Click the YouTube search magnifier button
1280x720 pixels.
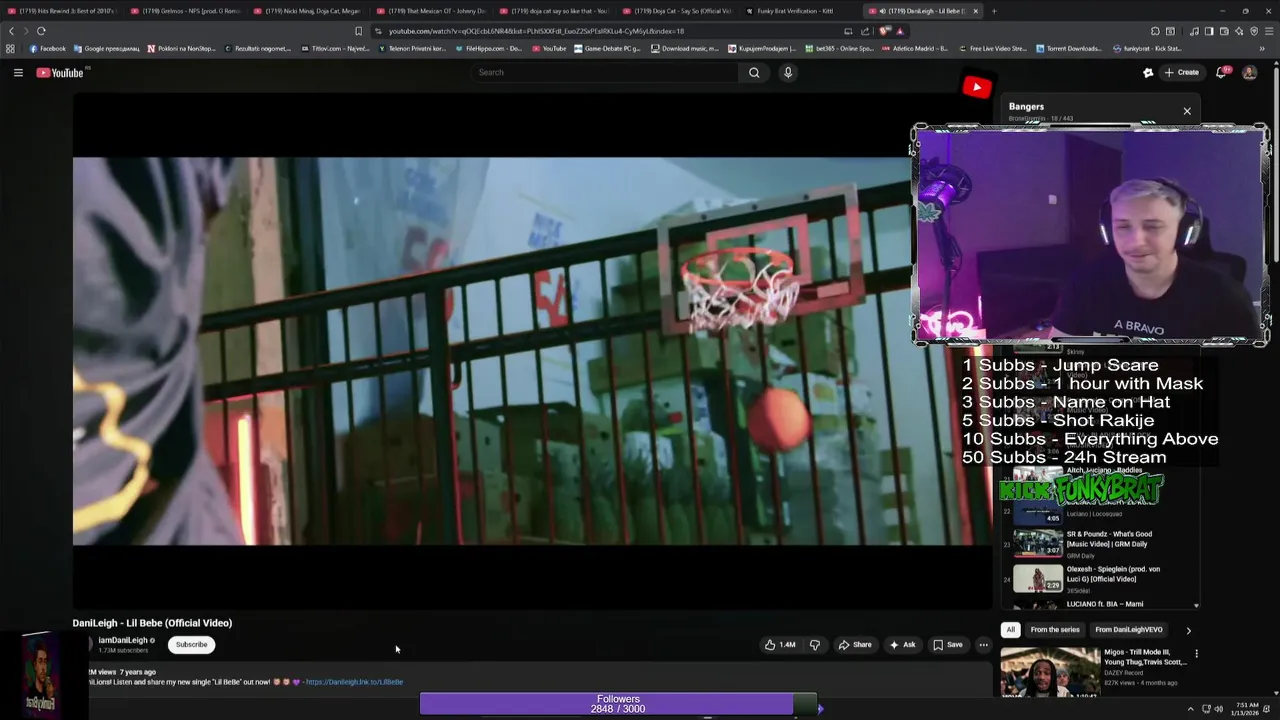[x=754, y=72]
